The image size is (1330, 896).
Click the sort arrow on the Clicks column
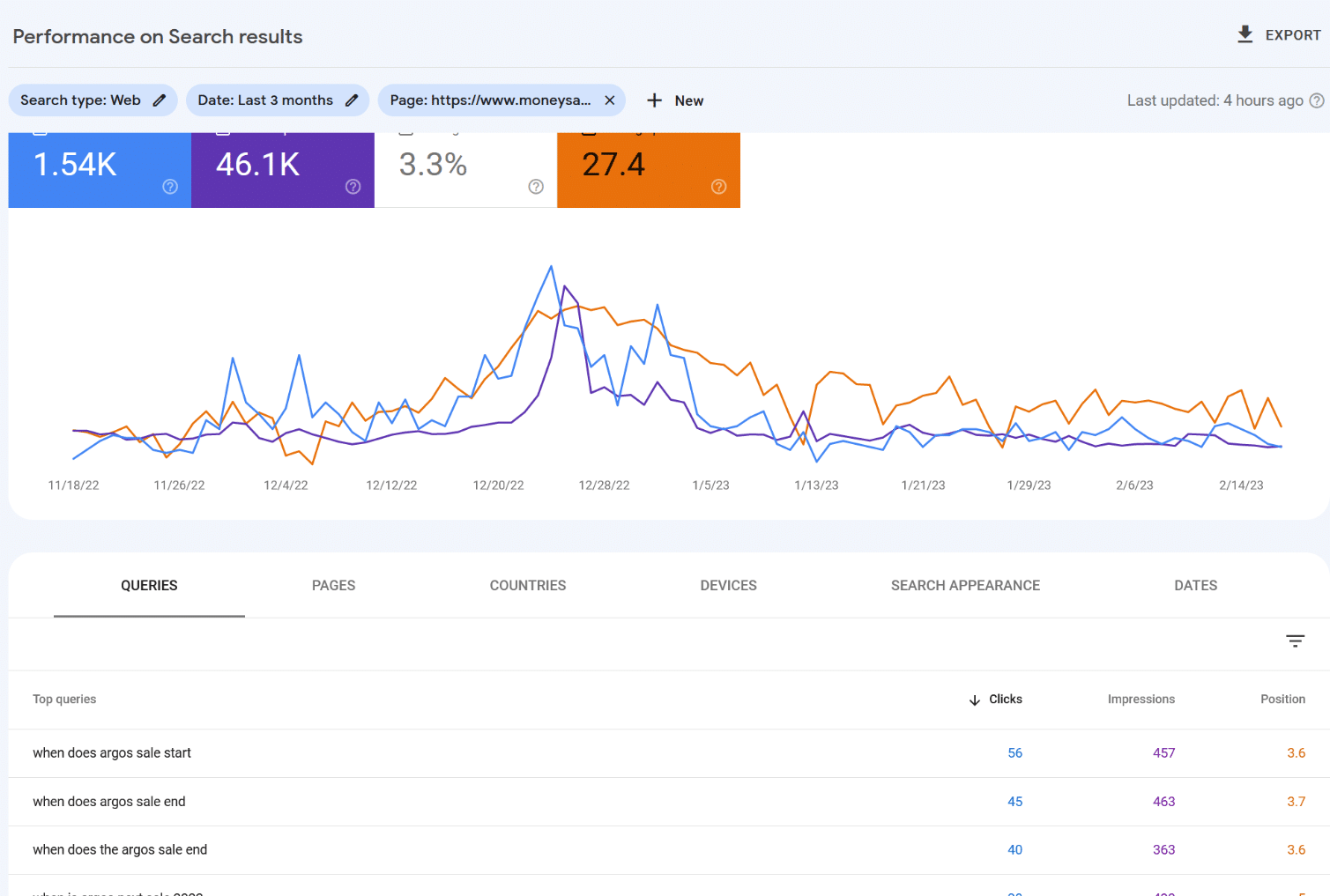click(x=973, y=700)
